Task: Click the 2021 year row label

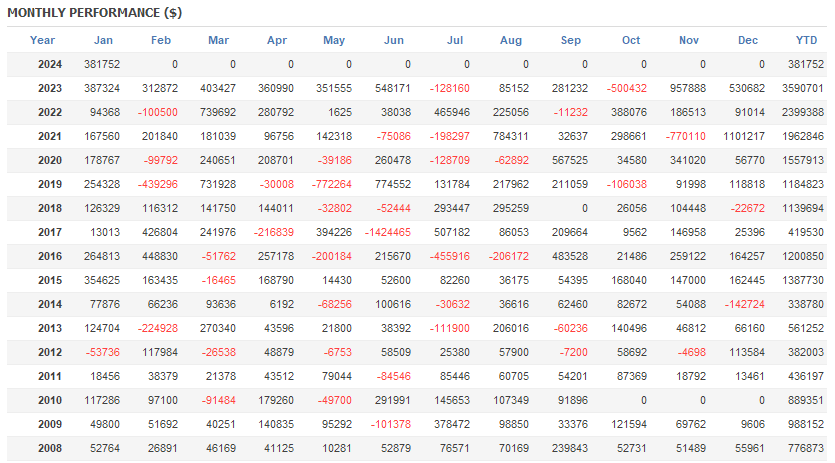Action: pos(50,136)
